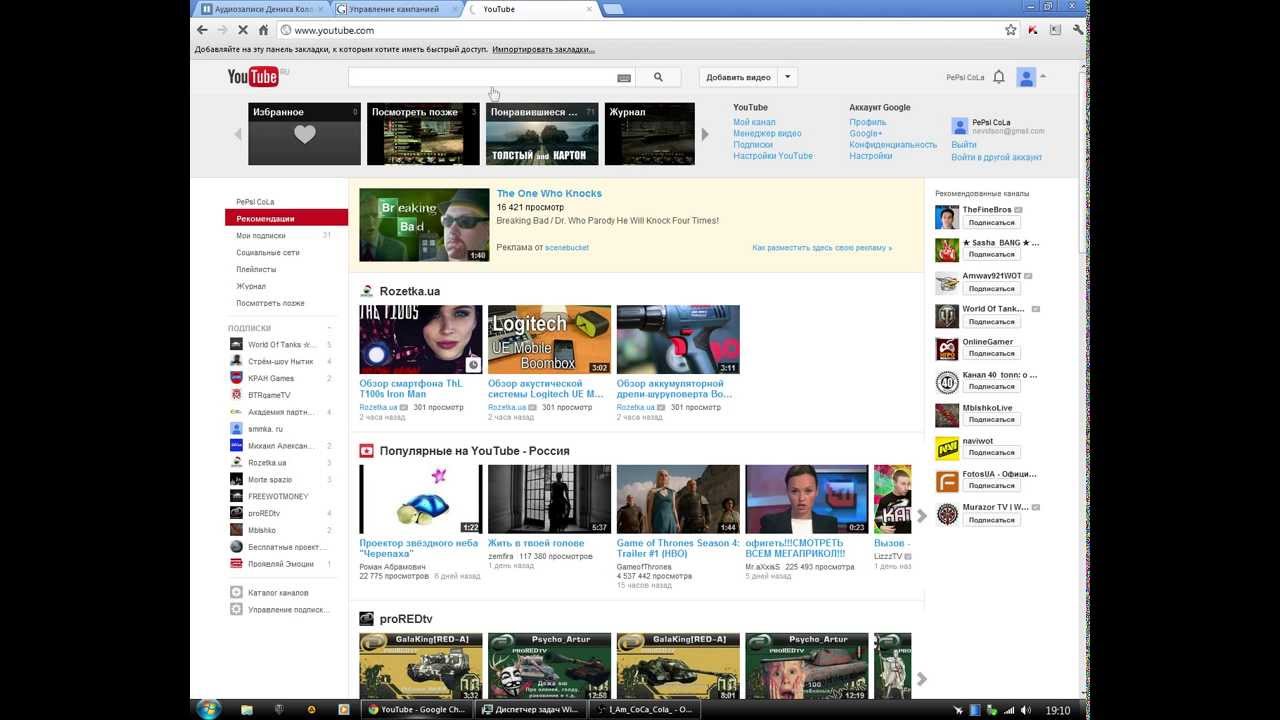Open dropdown arrow next to Добавить видео

787,77
